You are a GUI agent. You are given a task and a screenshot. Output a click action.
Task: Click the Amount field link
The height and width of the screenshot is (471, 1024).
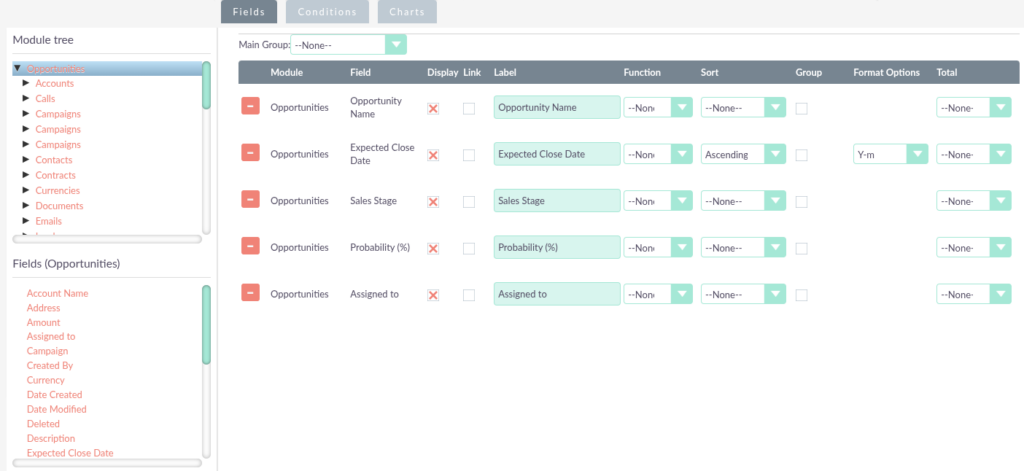click(43, 323)
